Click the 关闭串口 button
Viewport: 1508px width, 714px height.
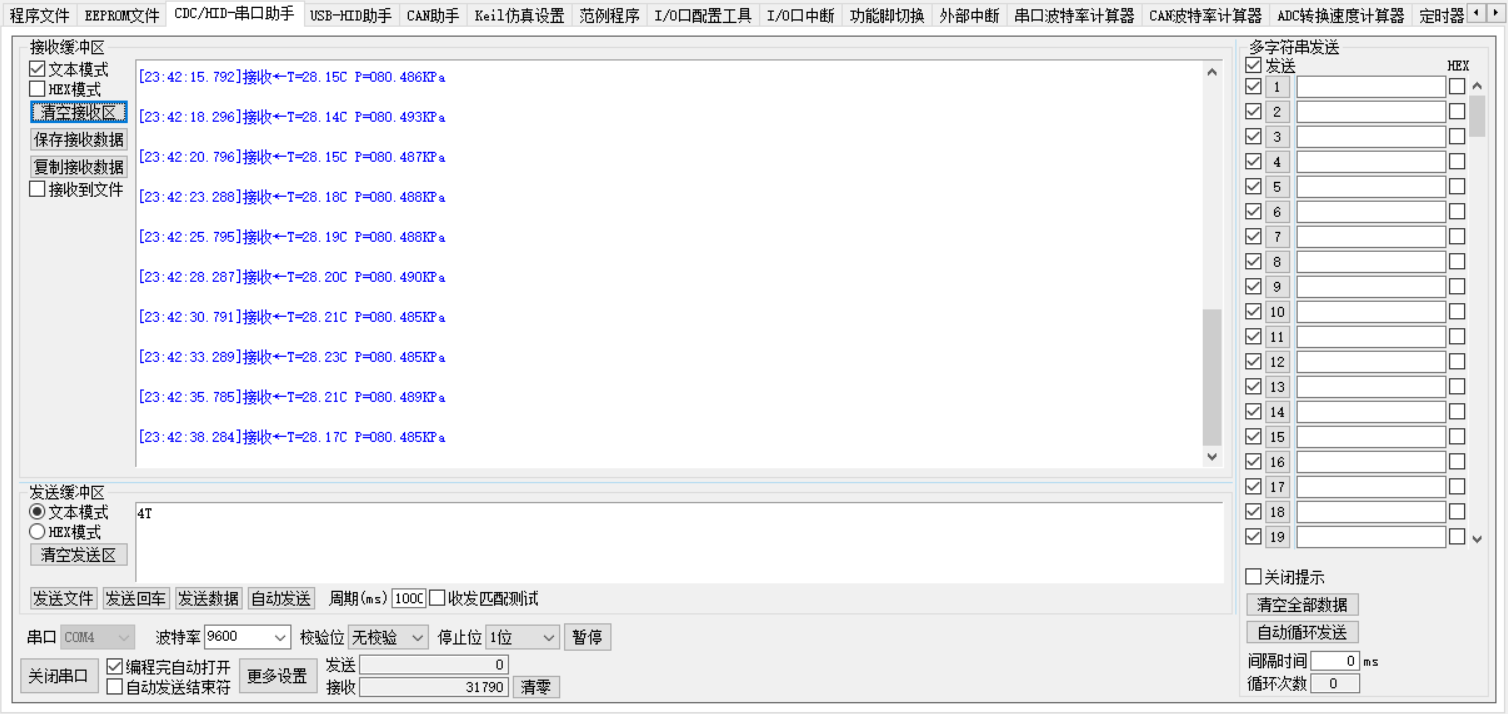pos(59,676)
